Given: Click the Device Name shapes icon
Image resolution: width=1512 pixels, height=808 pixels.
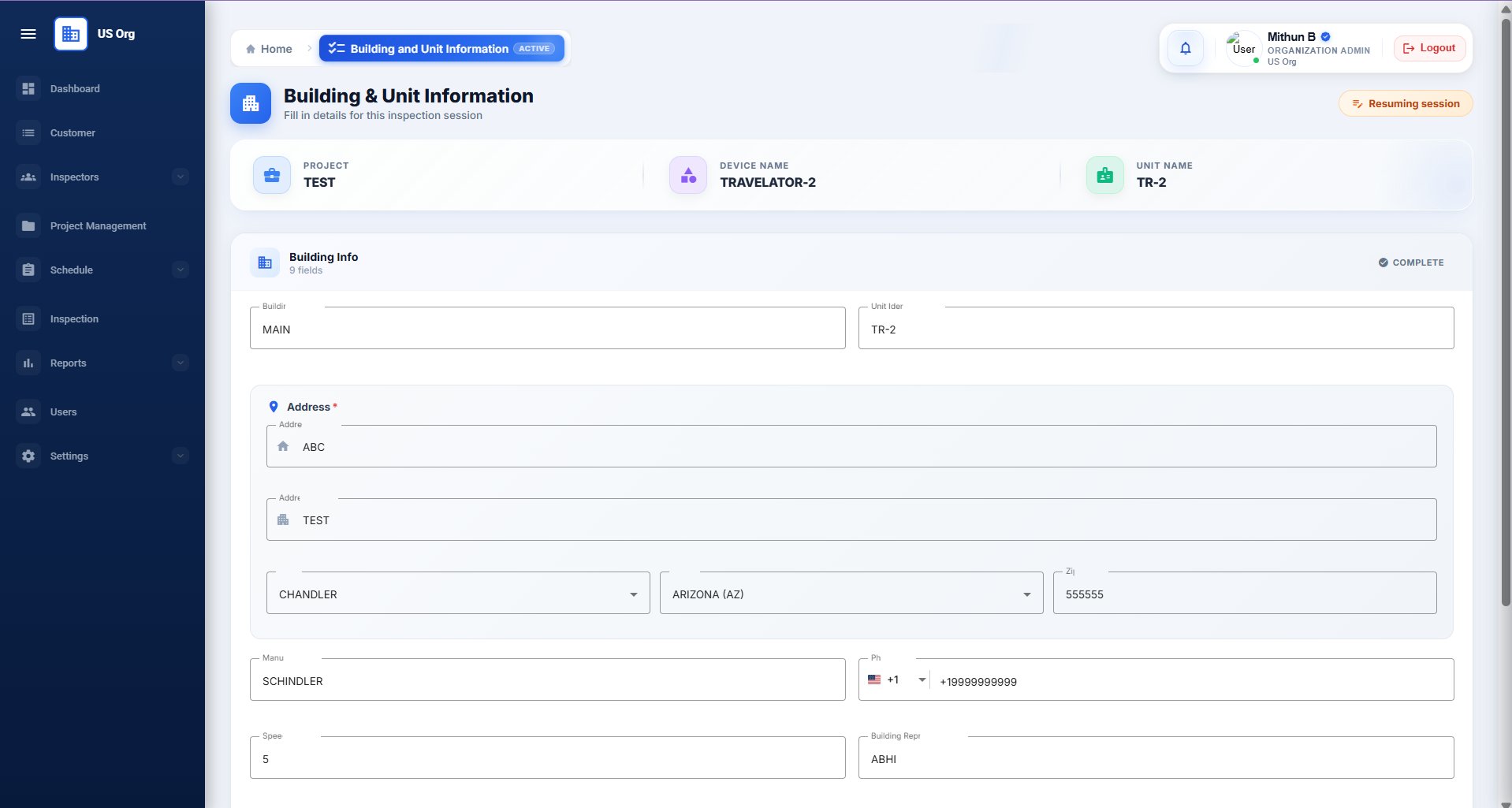Looking at the screenshot, I should 688,175.
